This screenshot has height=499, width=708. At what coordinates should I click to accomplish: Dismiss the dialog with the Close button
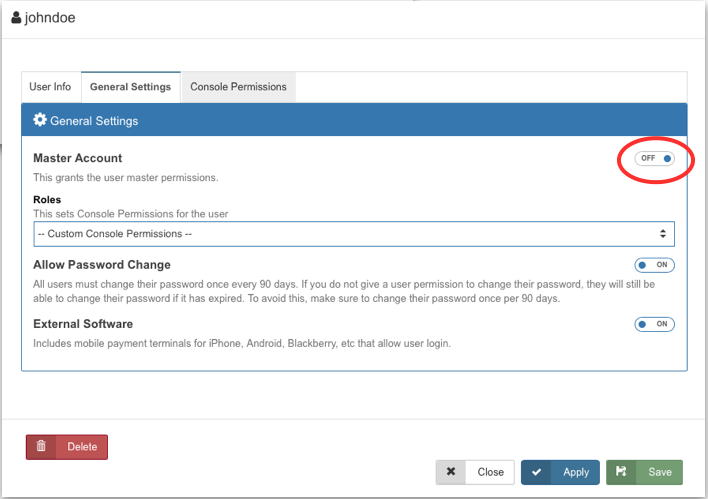click(476, 472)
